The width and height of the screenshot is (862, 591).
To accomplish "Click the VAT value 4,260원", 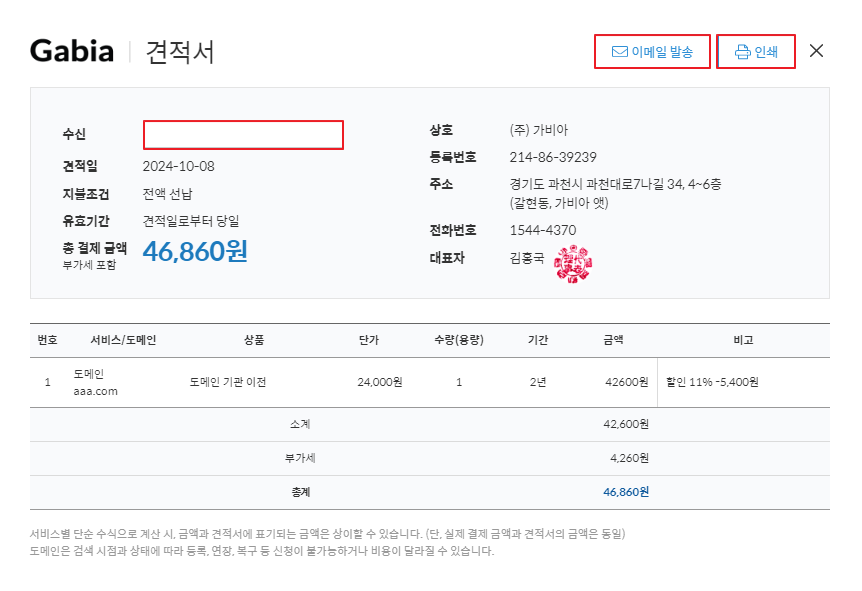I will coord(629,459).
